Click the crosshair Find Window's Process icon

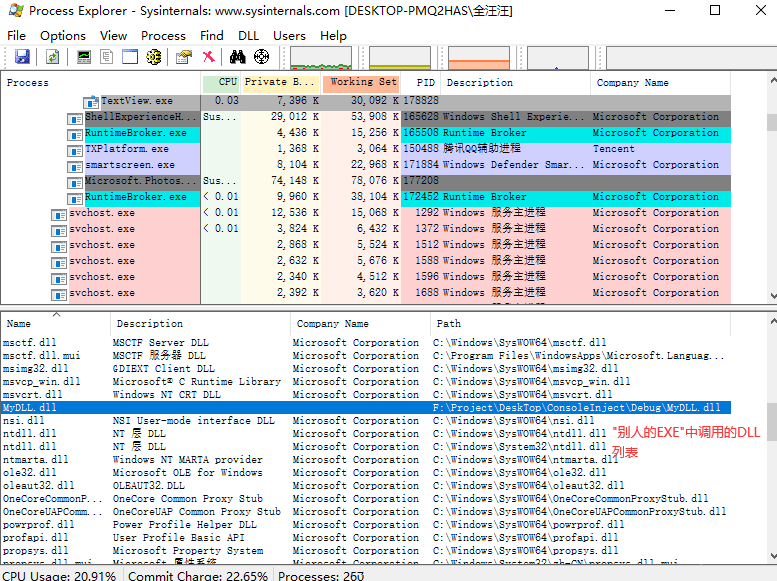(262, 57)
